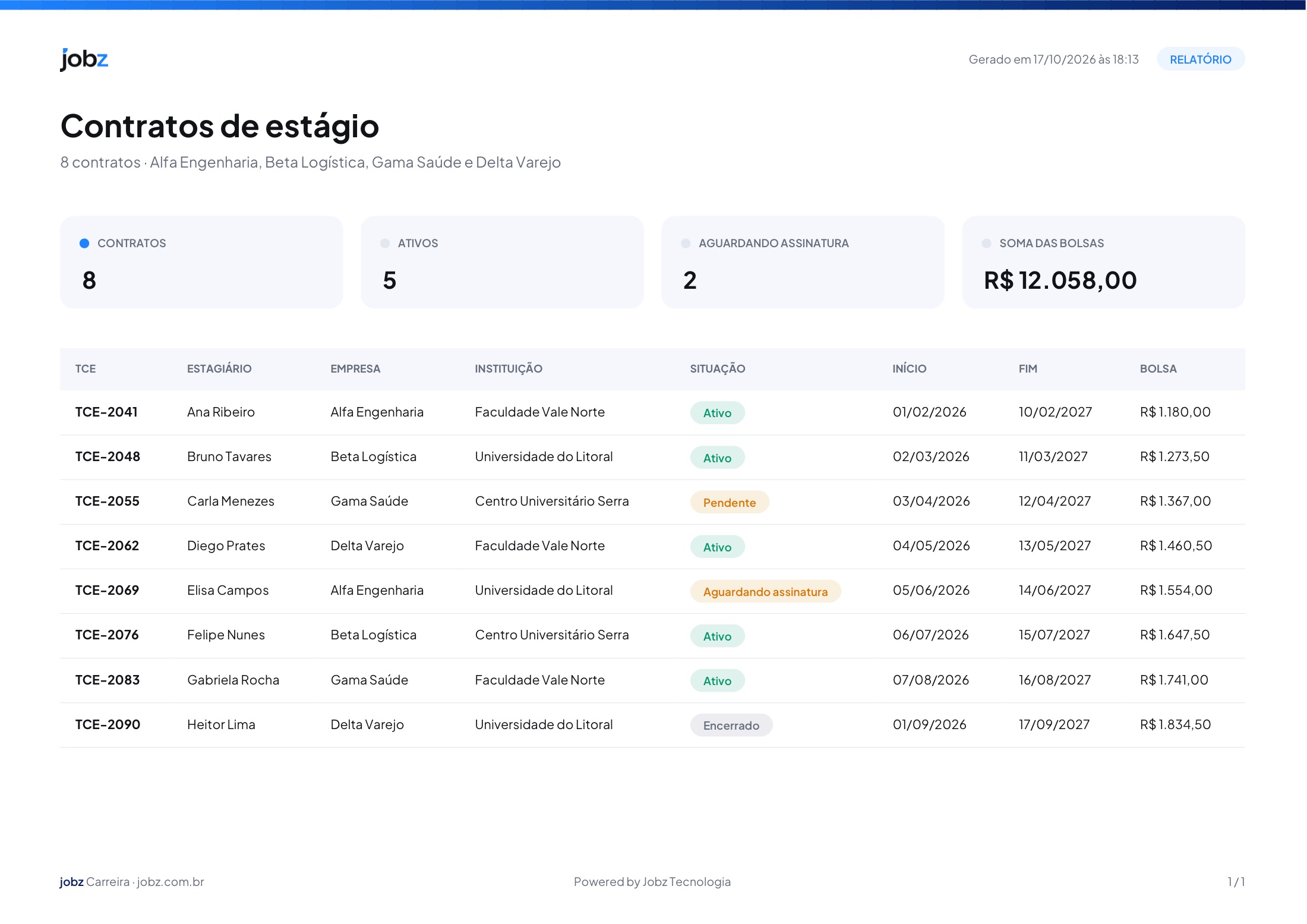Click the bolsa value R$ 1.180,00
Screen dimensions: 1307x924
pos(1175,412)
